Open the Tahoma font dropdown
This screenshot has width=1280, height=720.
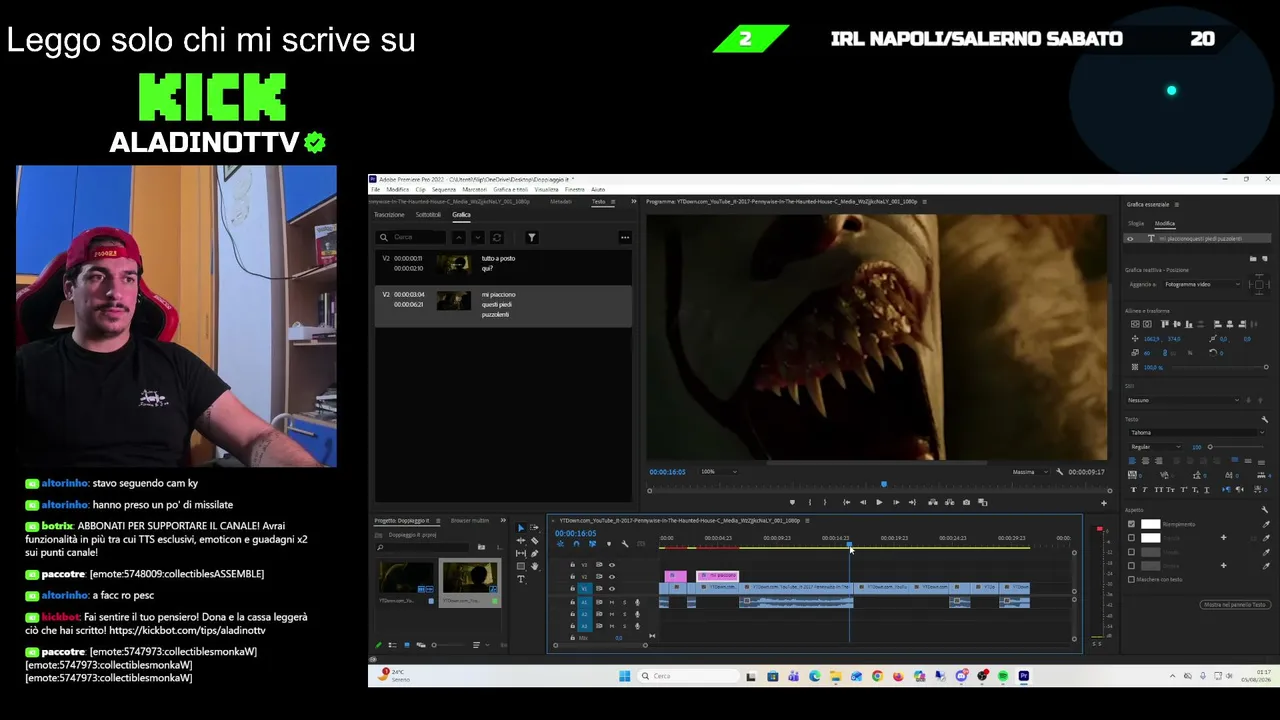coord(1196,432)
